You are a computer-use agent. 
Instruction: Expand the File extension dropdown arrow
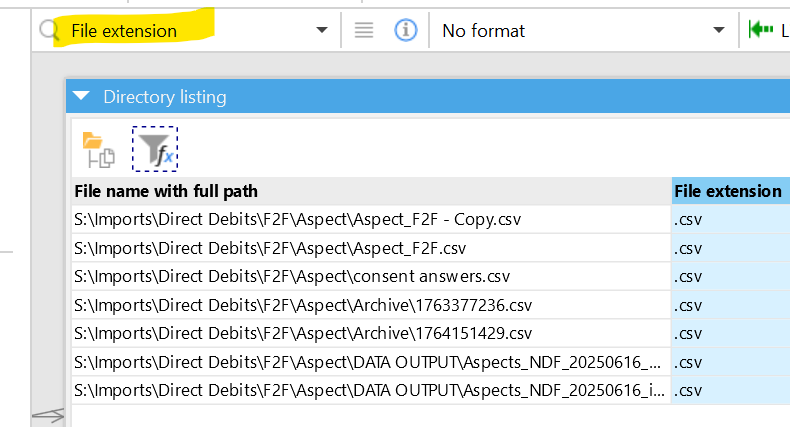(321, 31)
